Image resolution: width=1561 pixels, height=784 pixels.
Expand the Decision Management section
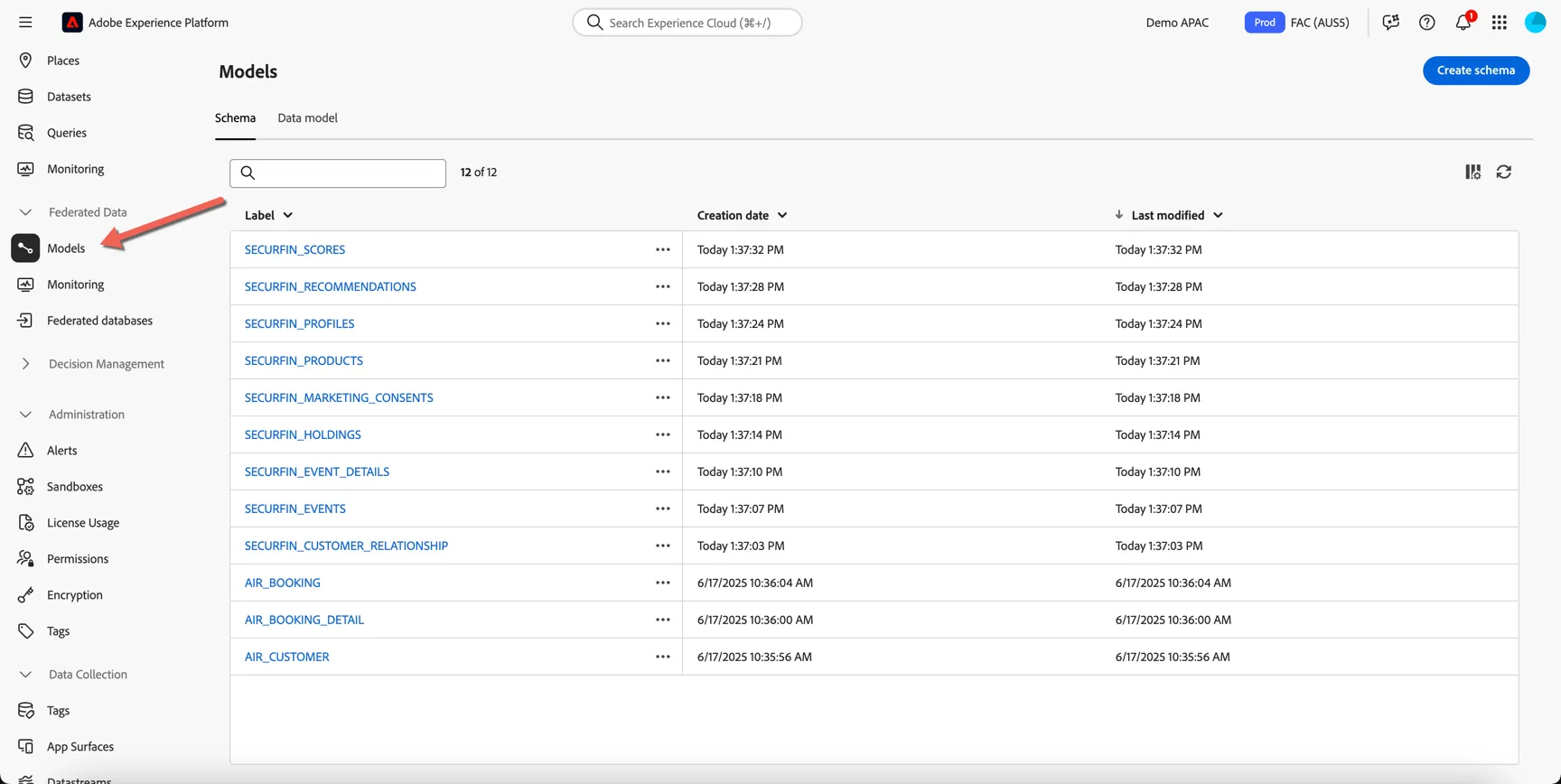(x=25, y=364)
